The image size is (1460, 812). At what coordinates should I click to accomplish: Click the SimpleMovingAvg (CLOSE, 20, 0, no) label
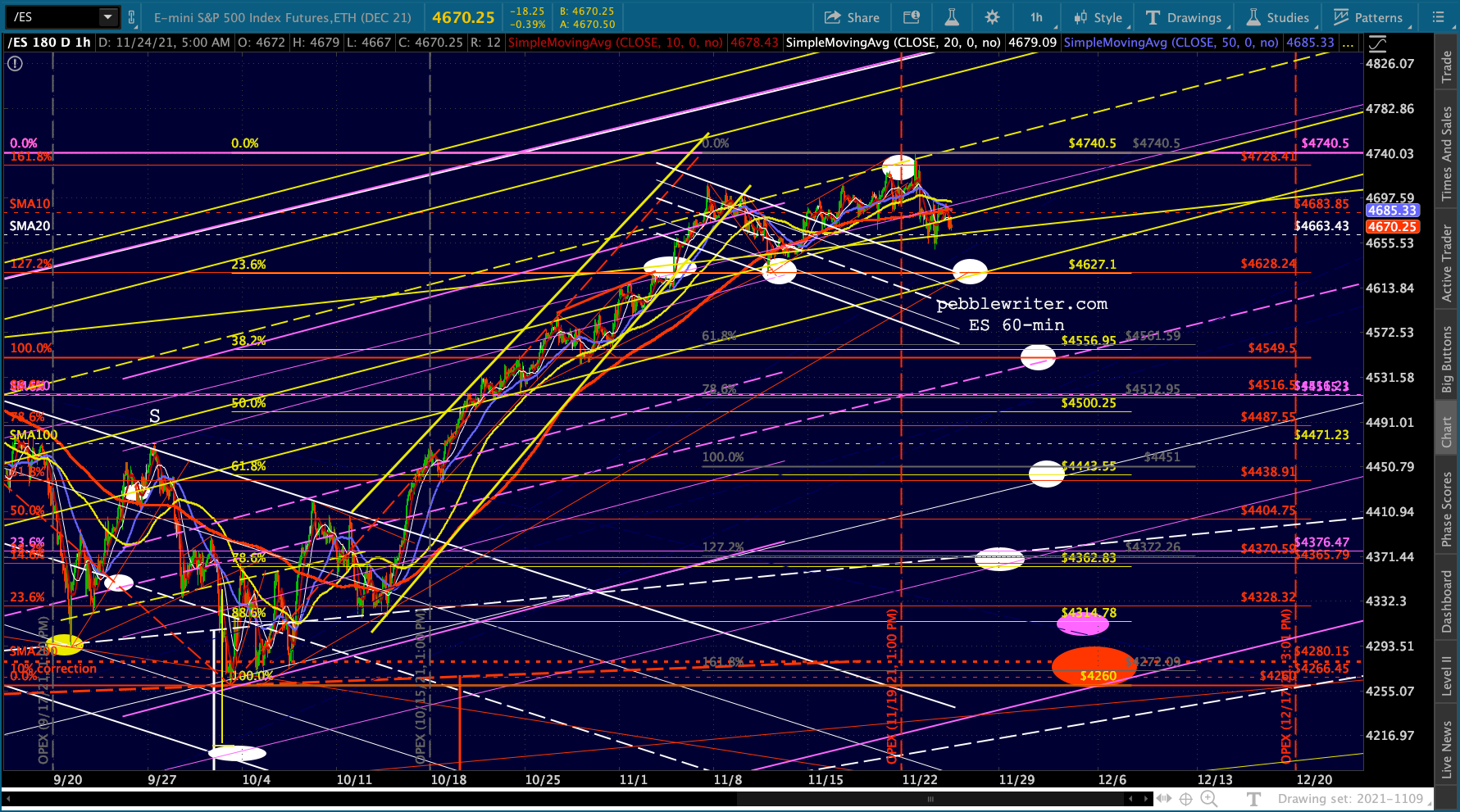pos(893,43)
